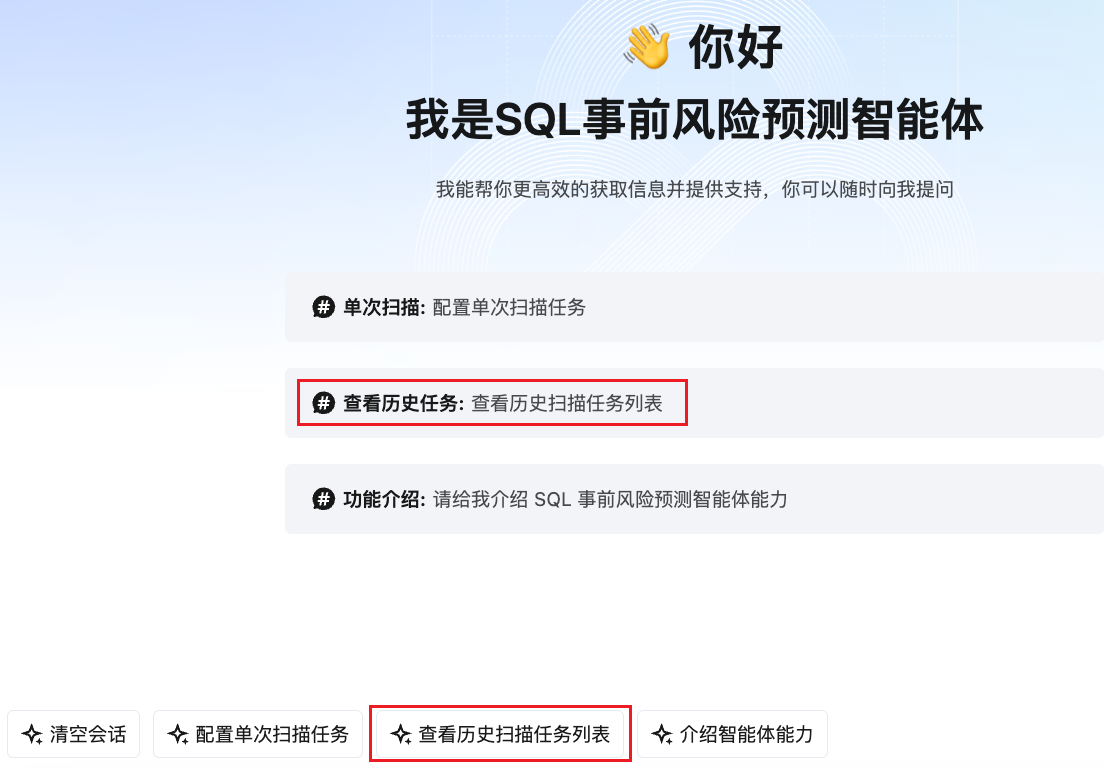1104x768 pixels.
Task: Click the waving hand emoji
Action: click(646, 47)
